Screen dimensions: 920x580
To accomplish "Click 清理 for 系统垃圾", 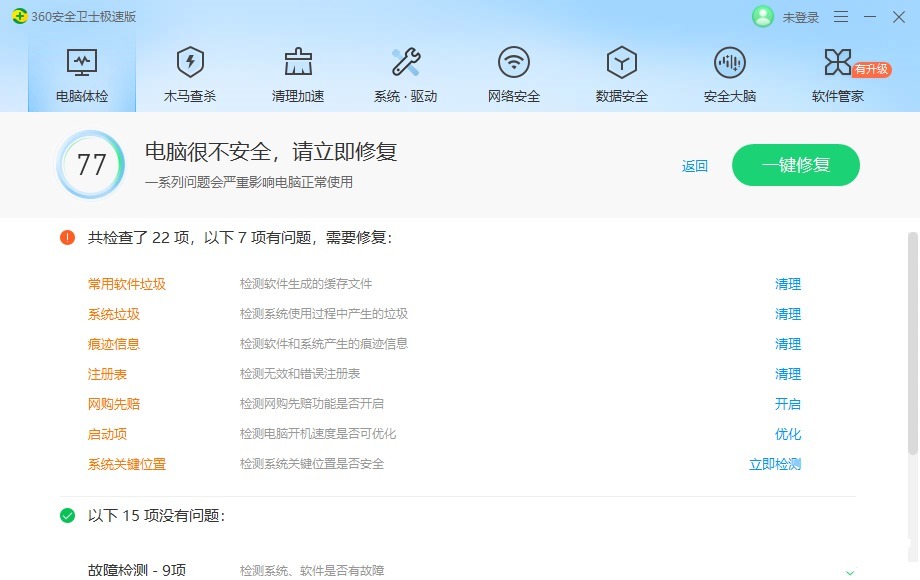I will 788,314.
